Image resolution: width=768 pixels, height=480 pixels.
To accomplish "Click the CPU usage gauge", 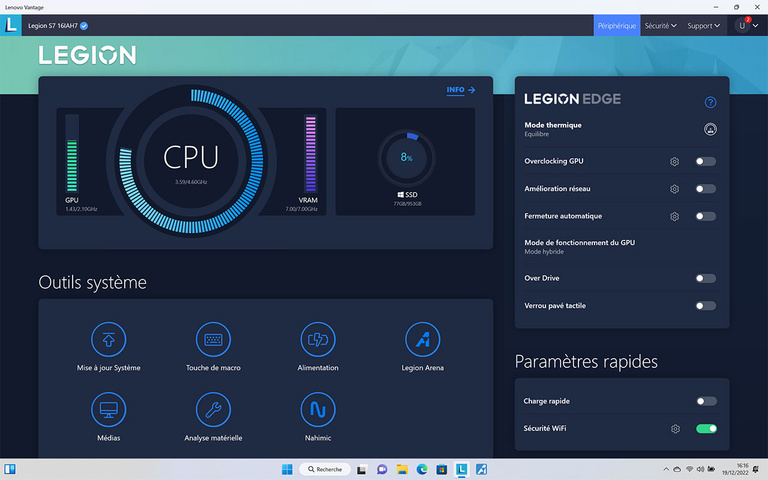I will click(191, 161).
